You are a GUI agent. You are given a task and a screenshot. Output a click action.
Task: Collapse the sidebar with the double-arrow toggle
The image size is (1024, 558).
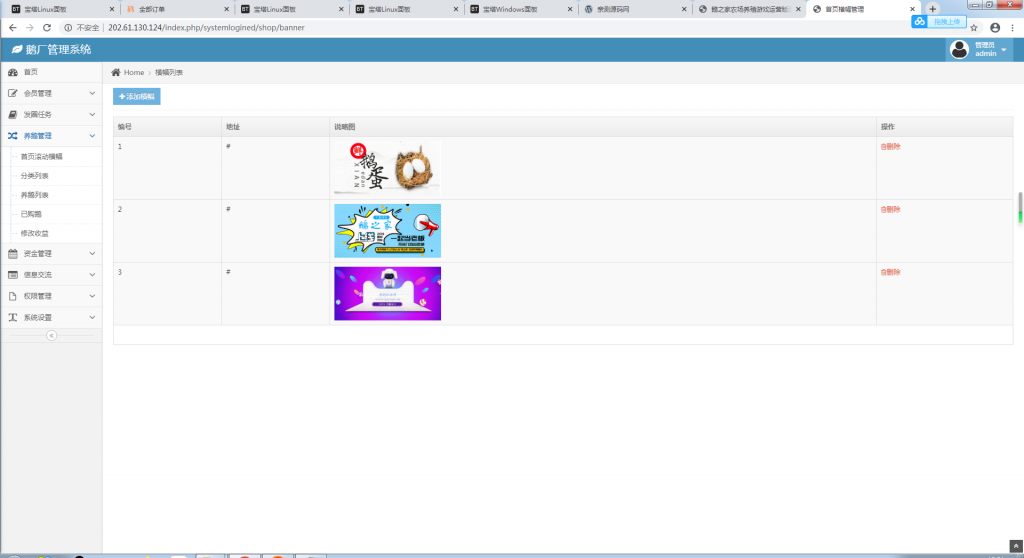point(52,336)
